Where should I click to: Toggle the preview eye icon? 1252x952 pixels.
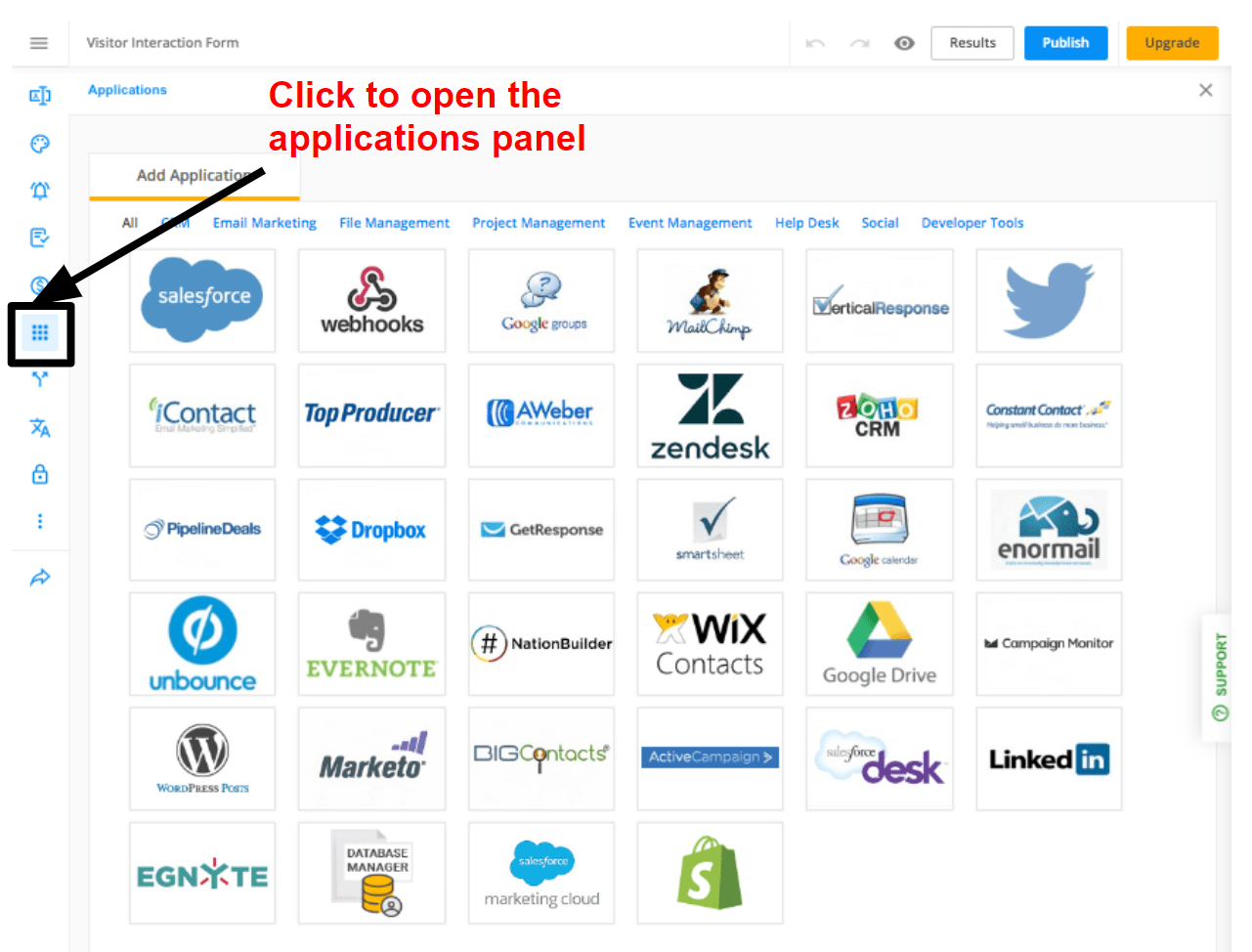[904, 43]
